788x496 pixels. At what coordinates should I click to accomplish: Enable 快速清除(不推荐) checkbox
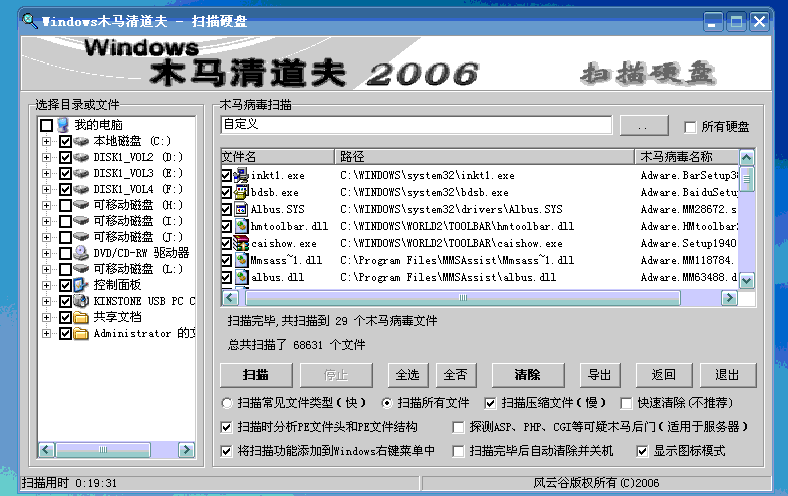(x=626, y=403)
